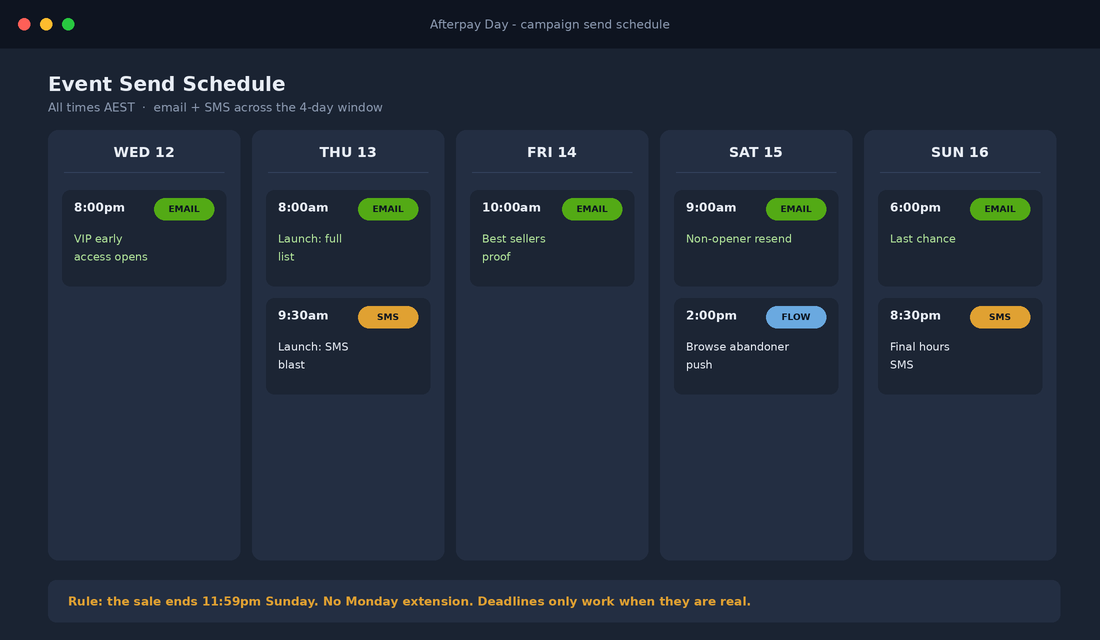Image resolution: width=1100 pixels, height=640 pixels.
Task: Click the sale ends Sunday rule banner
Action: click(554, 601)
